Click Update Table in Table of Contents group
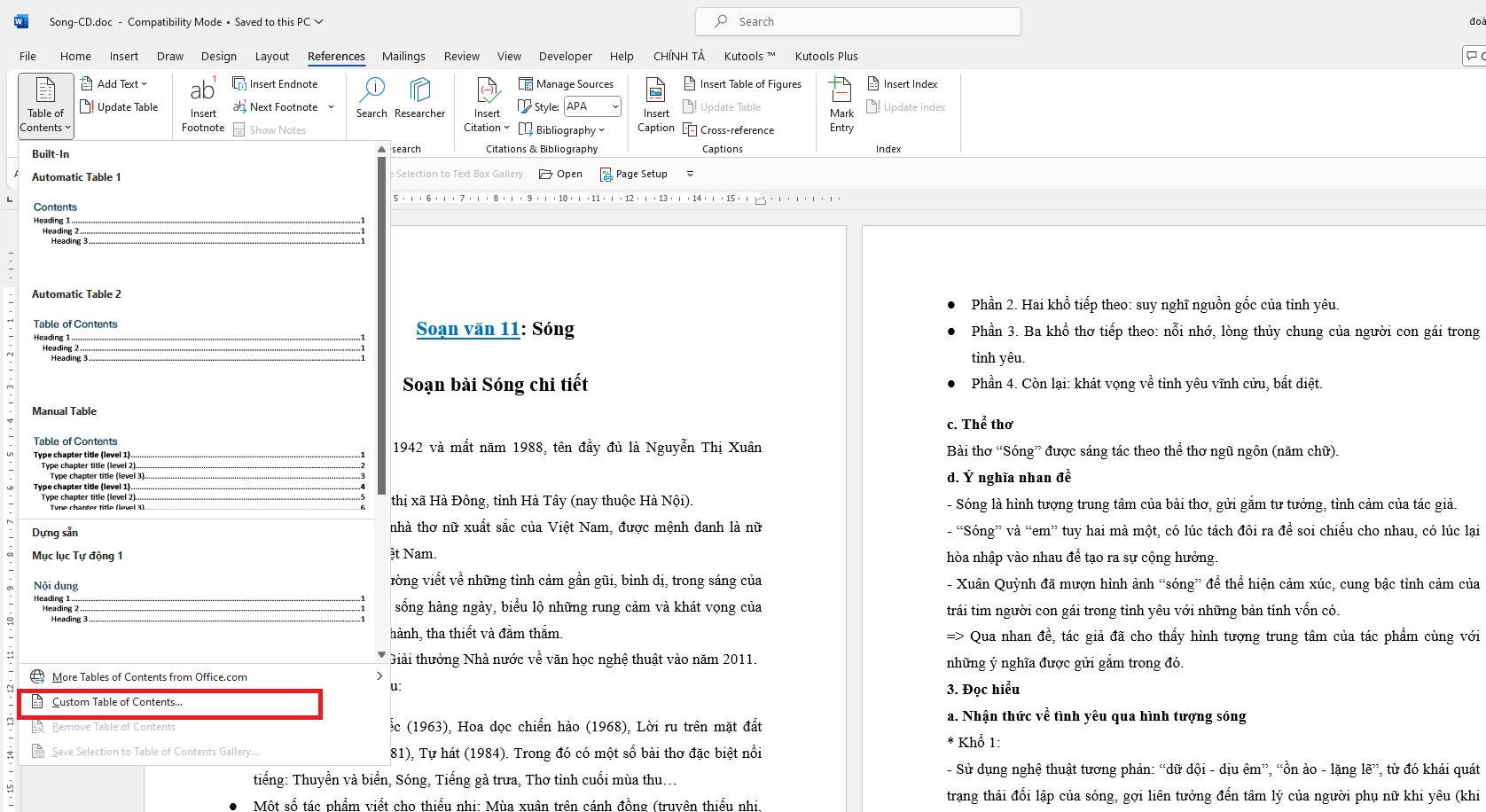This screenshot has height=812, width=1486. pos(119,107)
